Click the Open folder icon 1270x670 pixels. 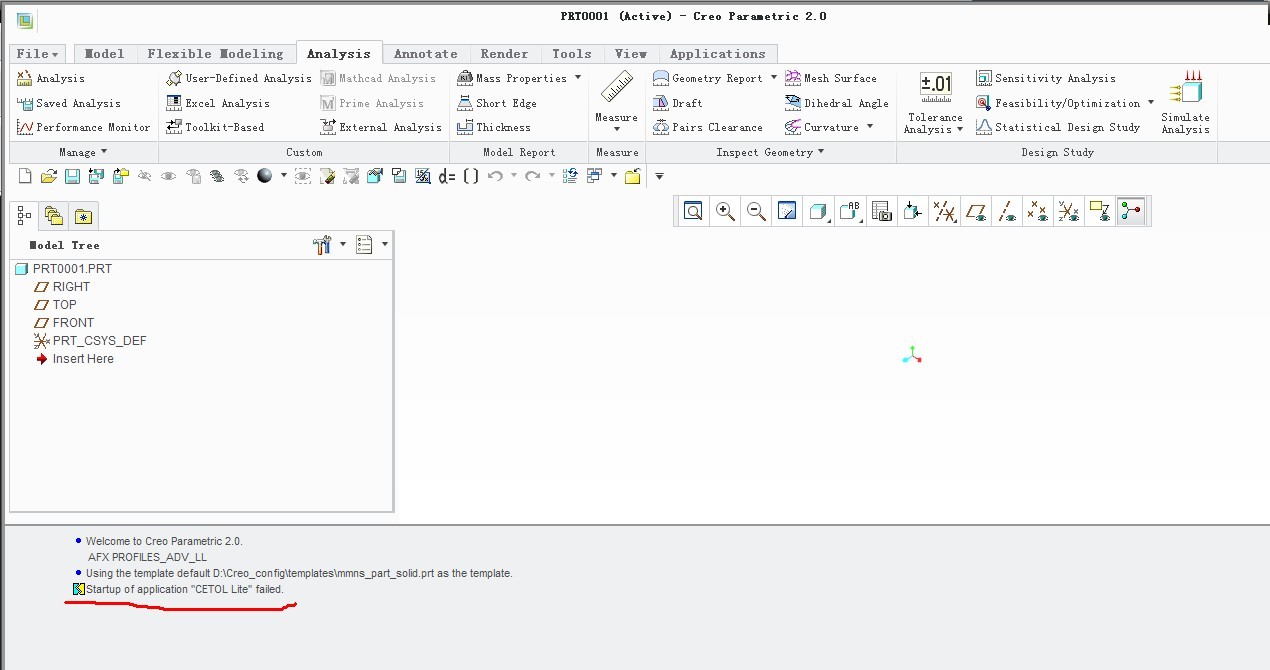pyautogui.click(x=48, y=176)
